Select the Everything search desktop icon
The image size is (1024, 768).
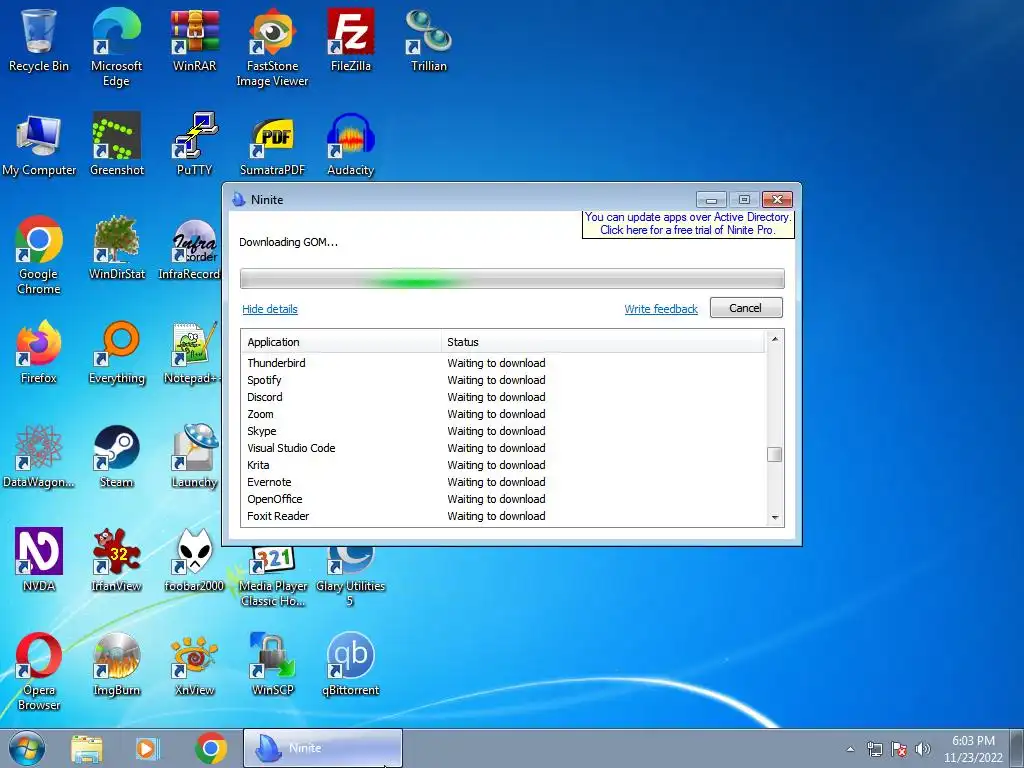(x=116, y=353)
